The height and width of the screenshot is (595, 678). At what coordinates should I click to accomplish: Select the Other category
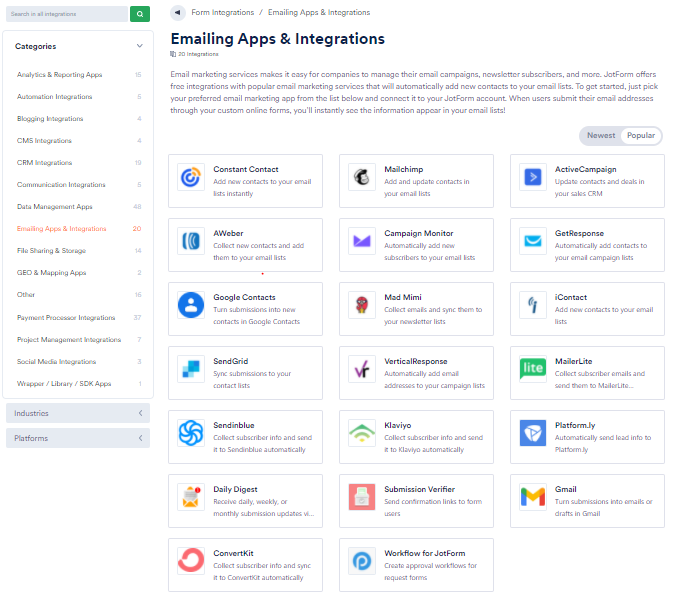(x=26, y=295)
